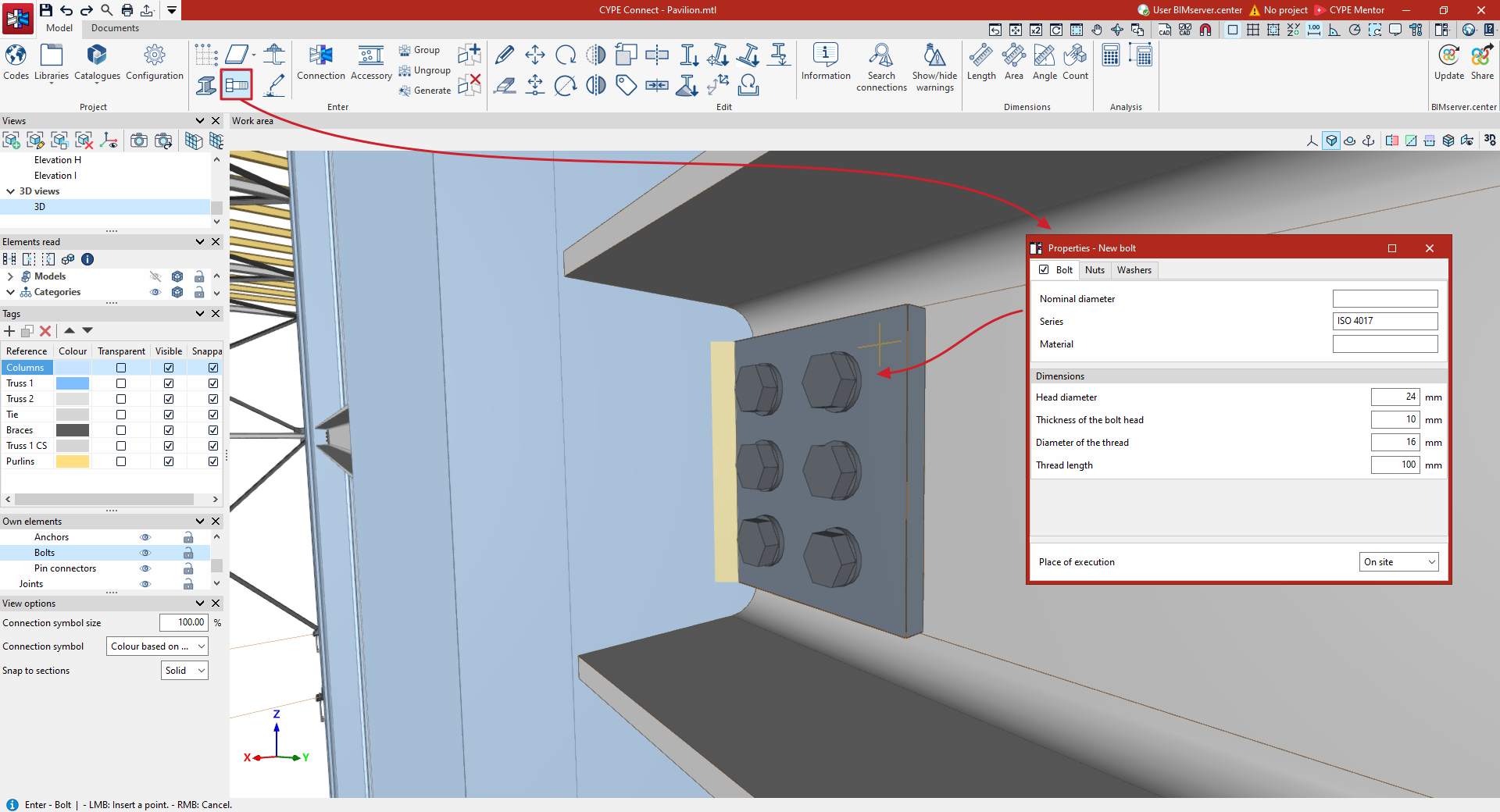Open Connection symbol dropdown
The image size is (1500, 812).
(158, 646)
